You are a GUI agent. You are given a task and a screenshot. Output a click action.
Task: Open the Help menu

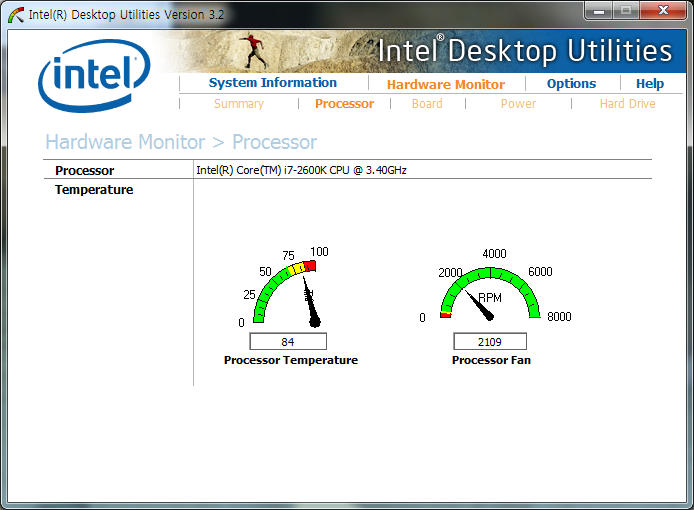pos(650,84)
